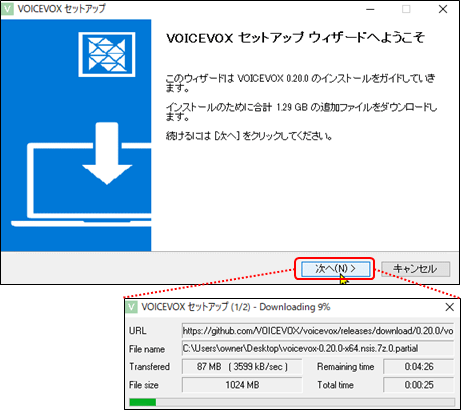Click the heading VOICEVOX セットアップ ウィザードへようこそ
The height and width of the screenshot is (410, 462).
[x=295, y=38]
